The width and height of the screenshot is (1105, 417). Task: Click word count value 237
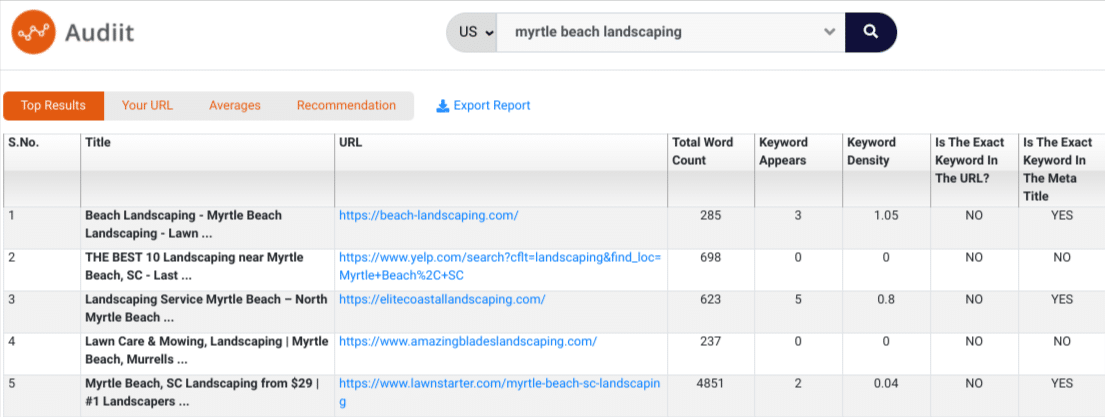(x=710, y=342)
